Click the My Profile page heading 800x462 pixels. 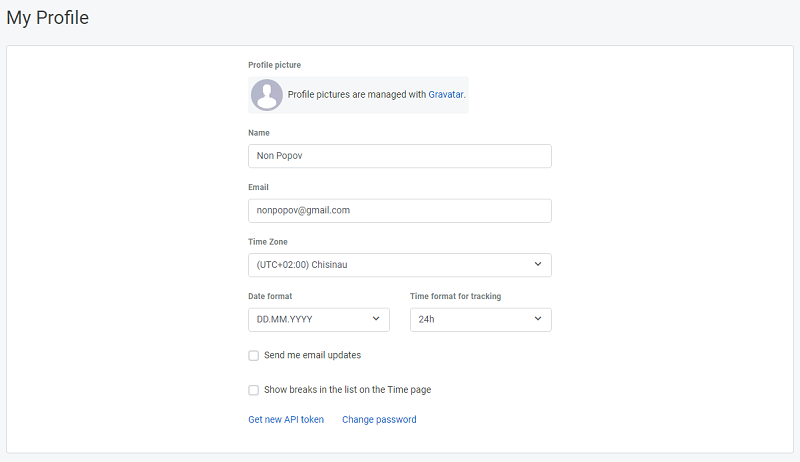click(47, 18)
